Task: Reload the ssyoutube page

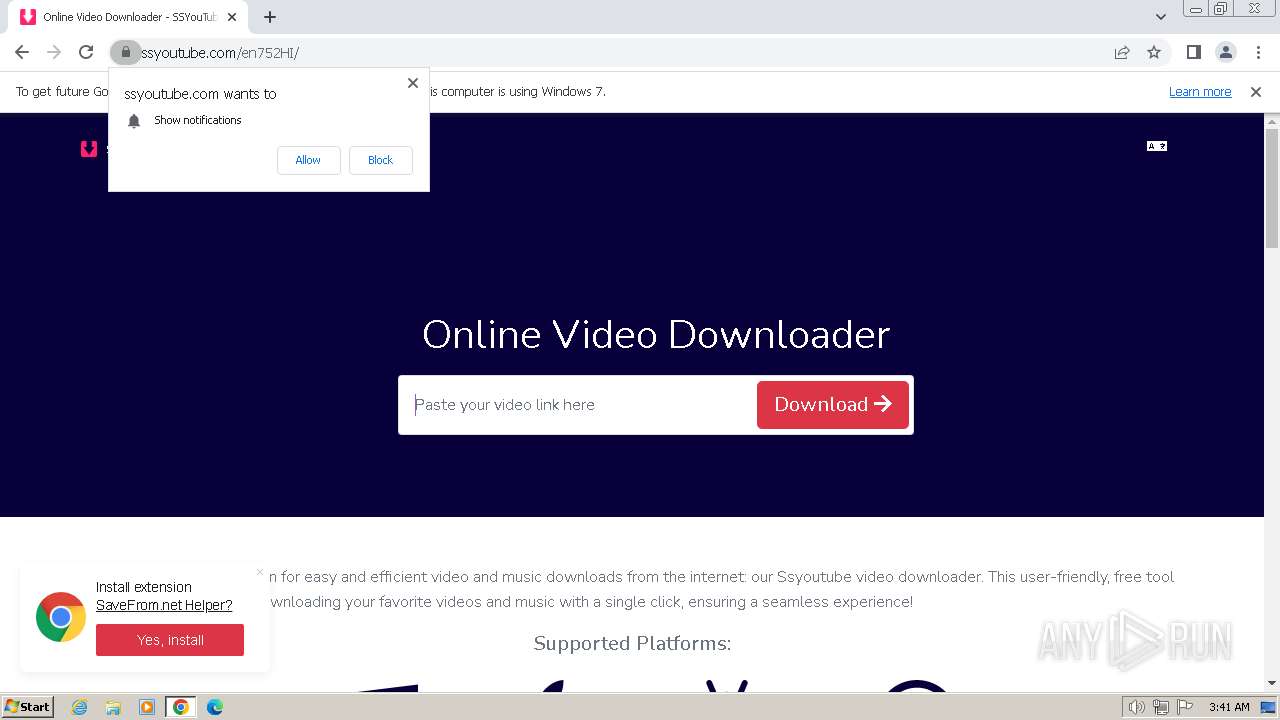Action: (86, 52)
